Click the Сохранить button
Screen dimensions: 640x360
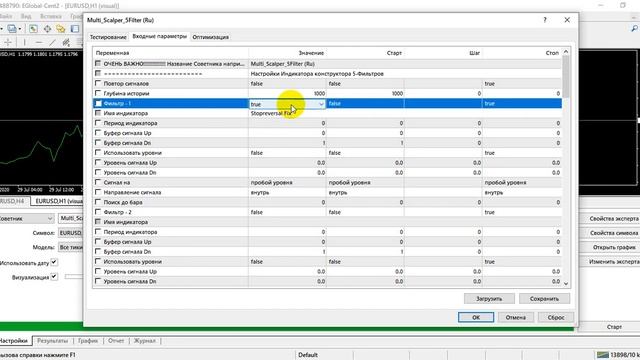click(x=544, y=299)
